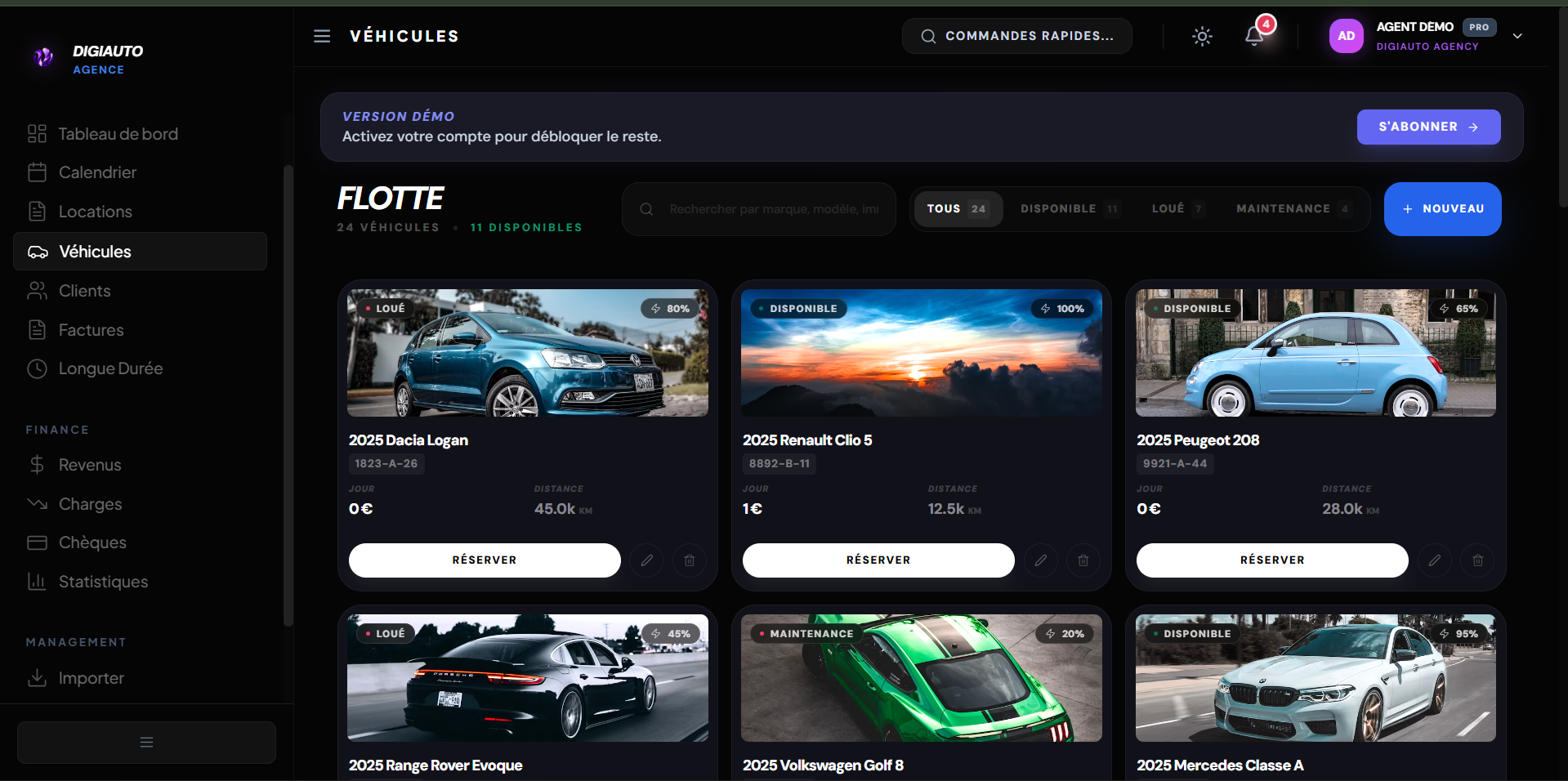
Task: Open the Peugeot 208 car photo
Action: [1316, 353]
